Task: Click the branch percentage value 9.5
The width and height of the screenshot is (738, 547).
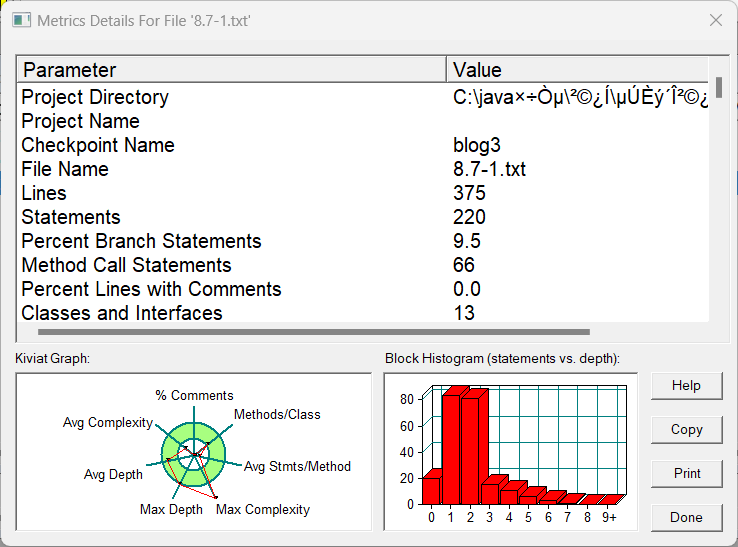Action: [x=466, y=241]
